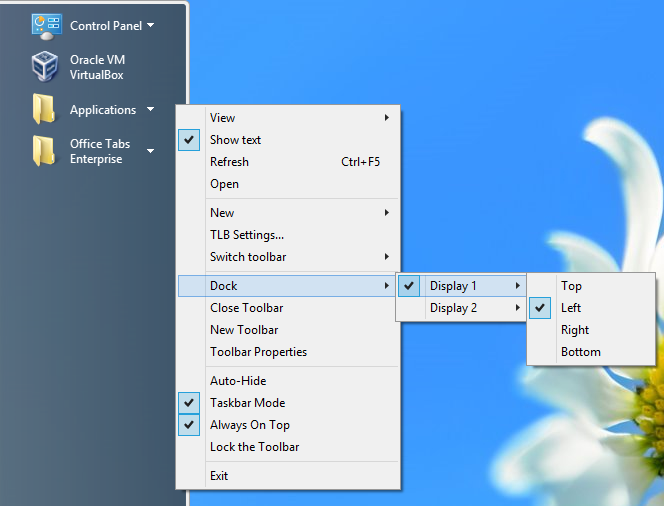Open the Dock submenu entry
This screenshot has height=506, width=664.
pyautogui.click(x=288, y=286)
